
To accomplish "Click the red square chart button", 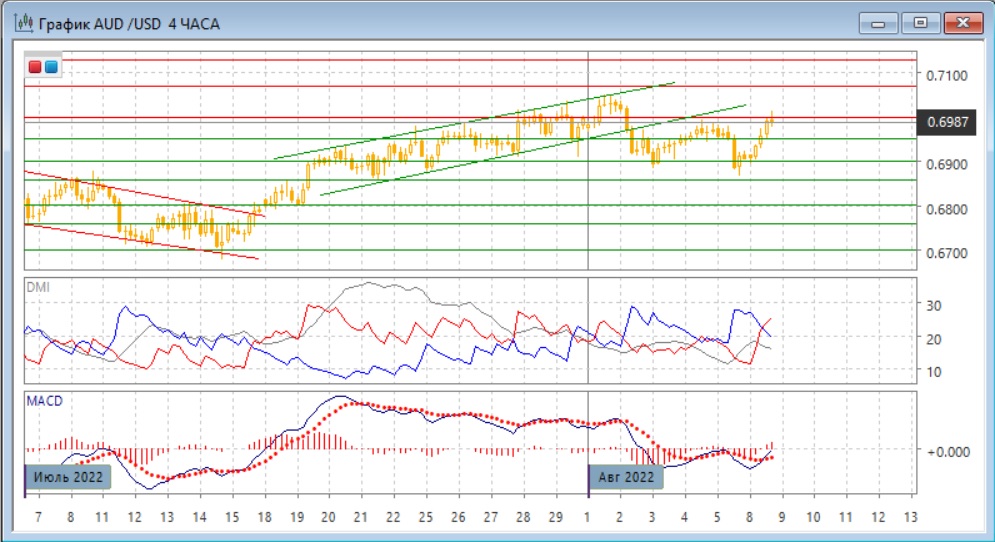I will 36,67.
